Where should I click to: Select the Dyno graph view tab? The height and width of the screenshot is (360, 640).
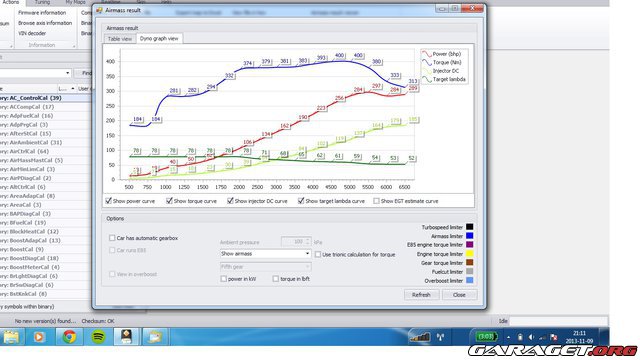click(159, 38)
